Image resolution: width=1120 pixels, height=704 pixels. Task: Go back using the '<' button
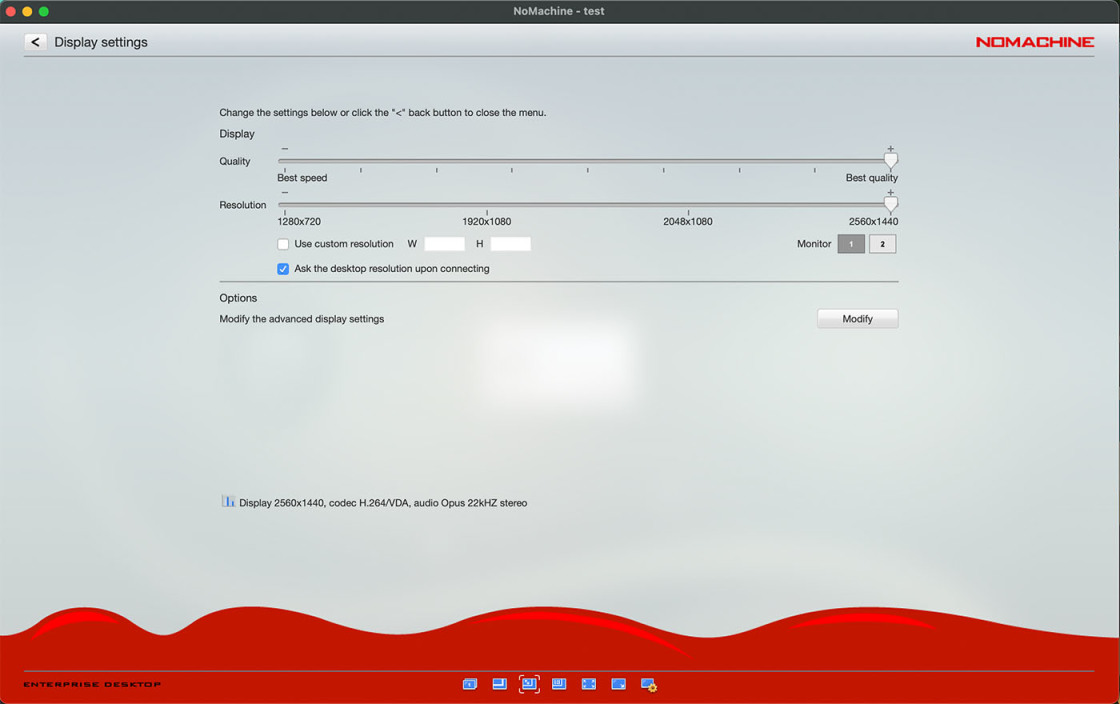(36, 42)
